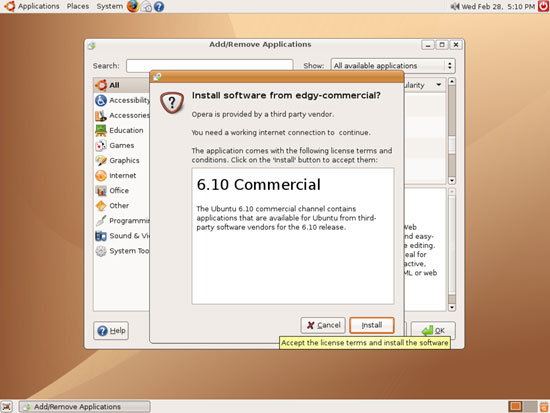Select the Other category icon
Image resolution: width=550 pixels, height=413 pixels.
coord(101,206)
